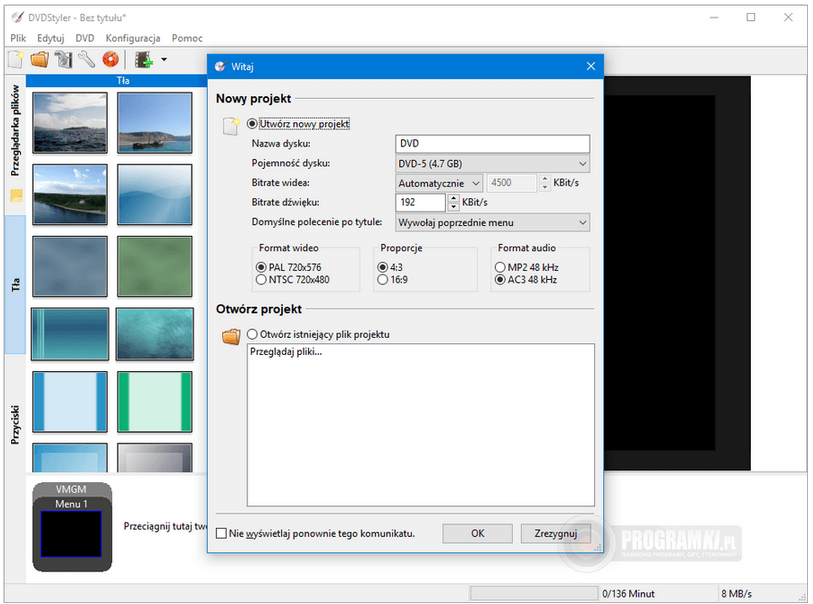Click Przeglądaj pliki... entry in list
The height and width of the screenshot is (604, 813).
(x=286, y=352)
